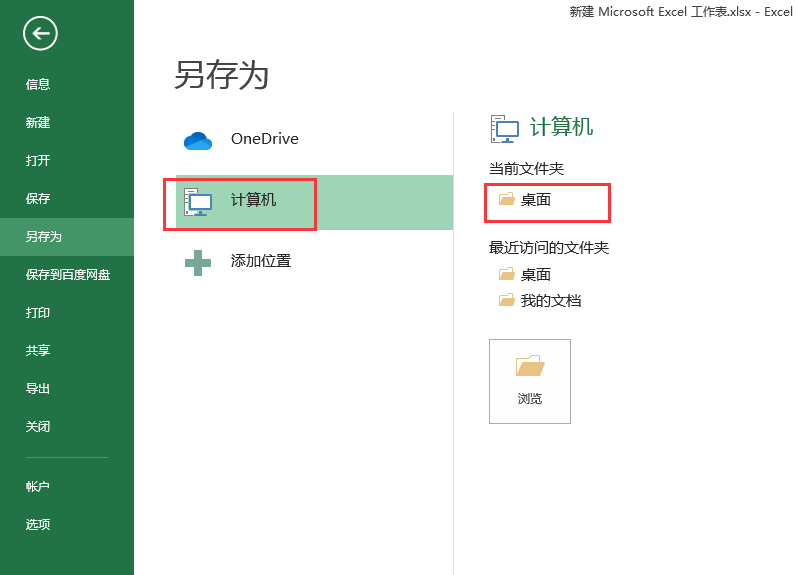The image size is (810, 575).
Task: Click the folder icon on 浏览 button
Action: coord(530,366)
